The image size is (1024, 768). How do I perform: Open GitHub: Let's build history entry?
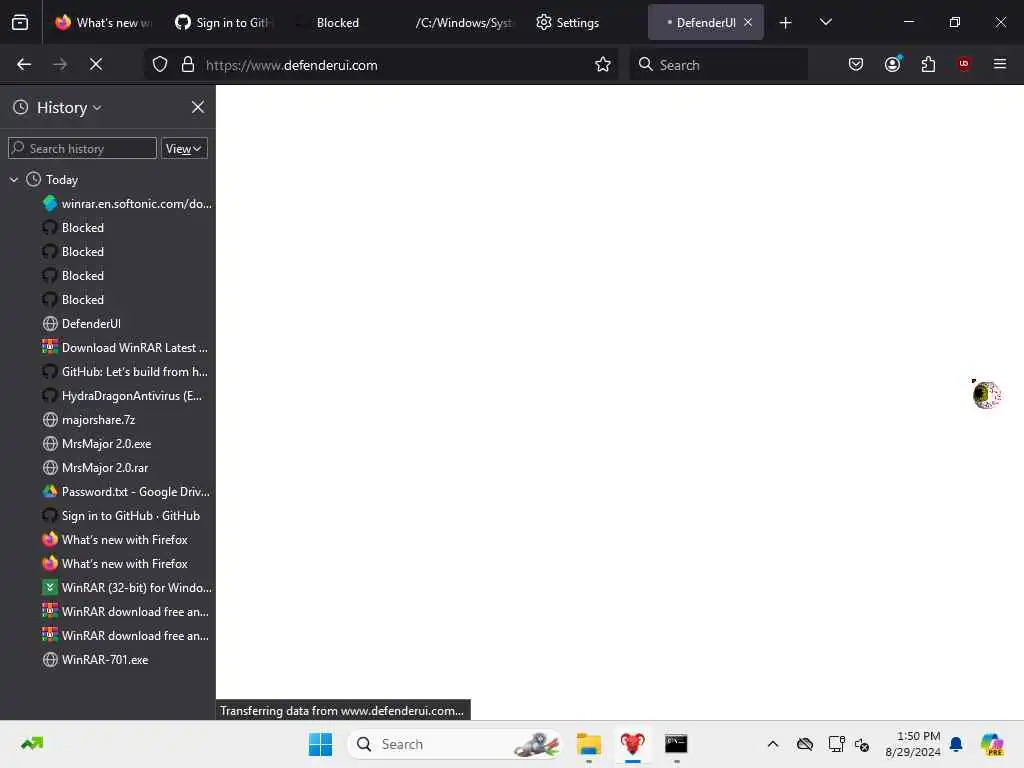point(125,372)
